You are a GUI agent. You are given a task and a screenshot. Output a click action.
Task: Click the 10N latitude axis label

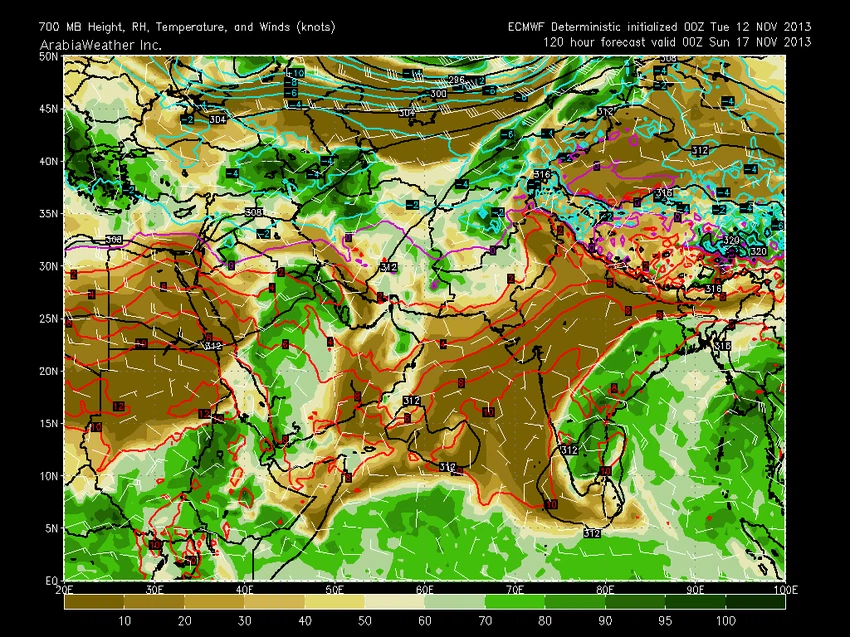tap(49, 476)
